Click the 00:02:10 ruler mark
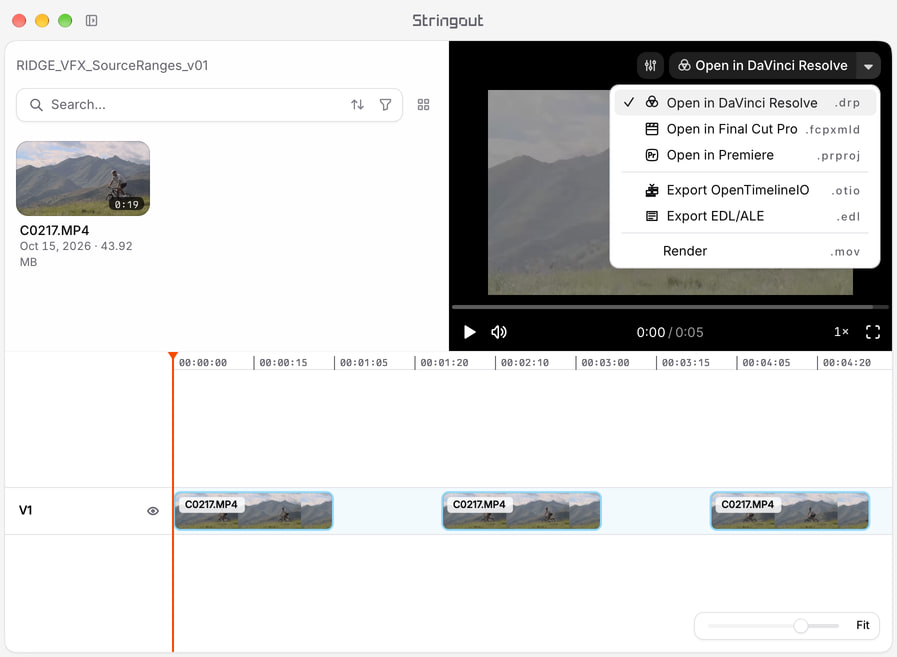The height and width of the screenshot is (657, 897). tap(525, 363)
